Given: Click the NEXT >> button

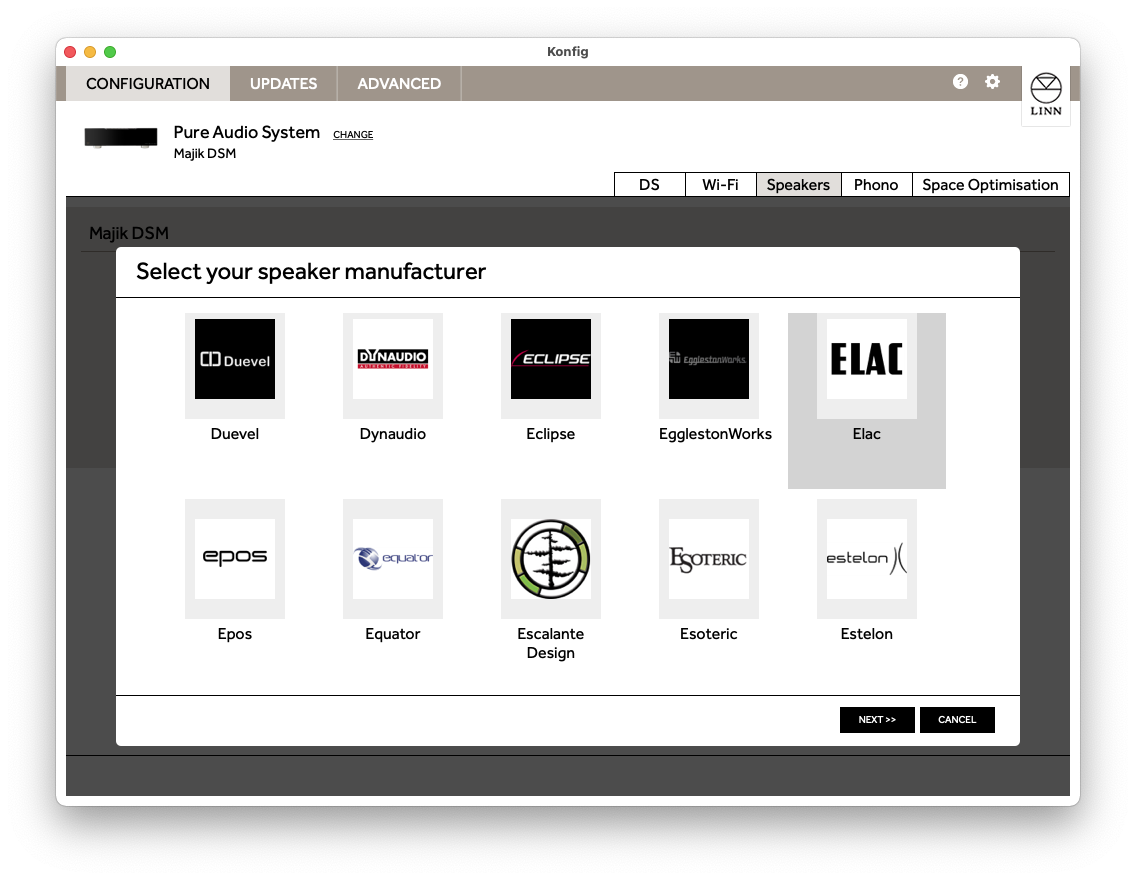Looking at the screenshot, I should pos(877,719).
